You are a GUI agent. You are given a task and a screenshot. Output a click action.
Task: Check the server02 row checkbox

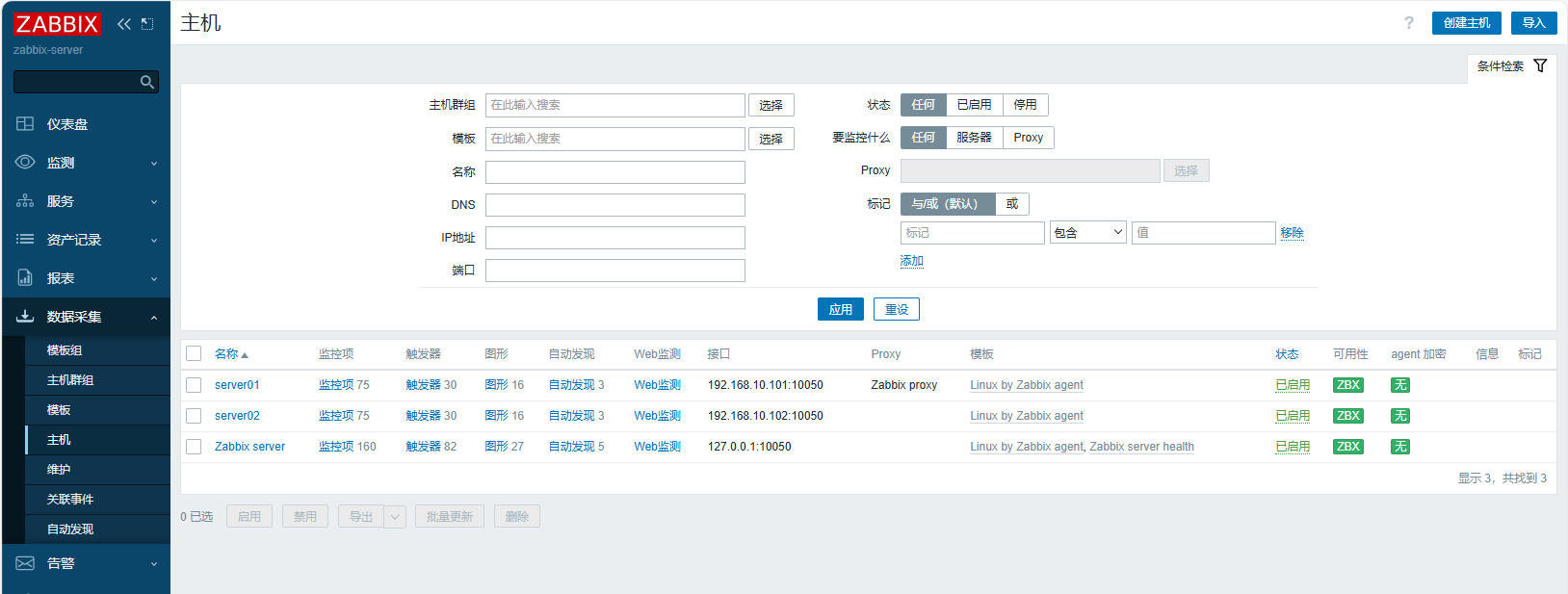(194, 416)
